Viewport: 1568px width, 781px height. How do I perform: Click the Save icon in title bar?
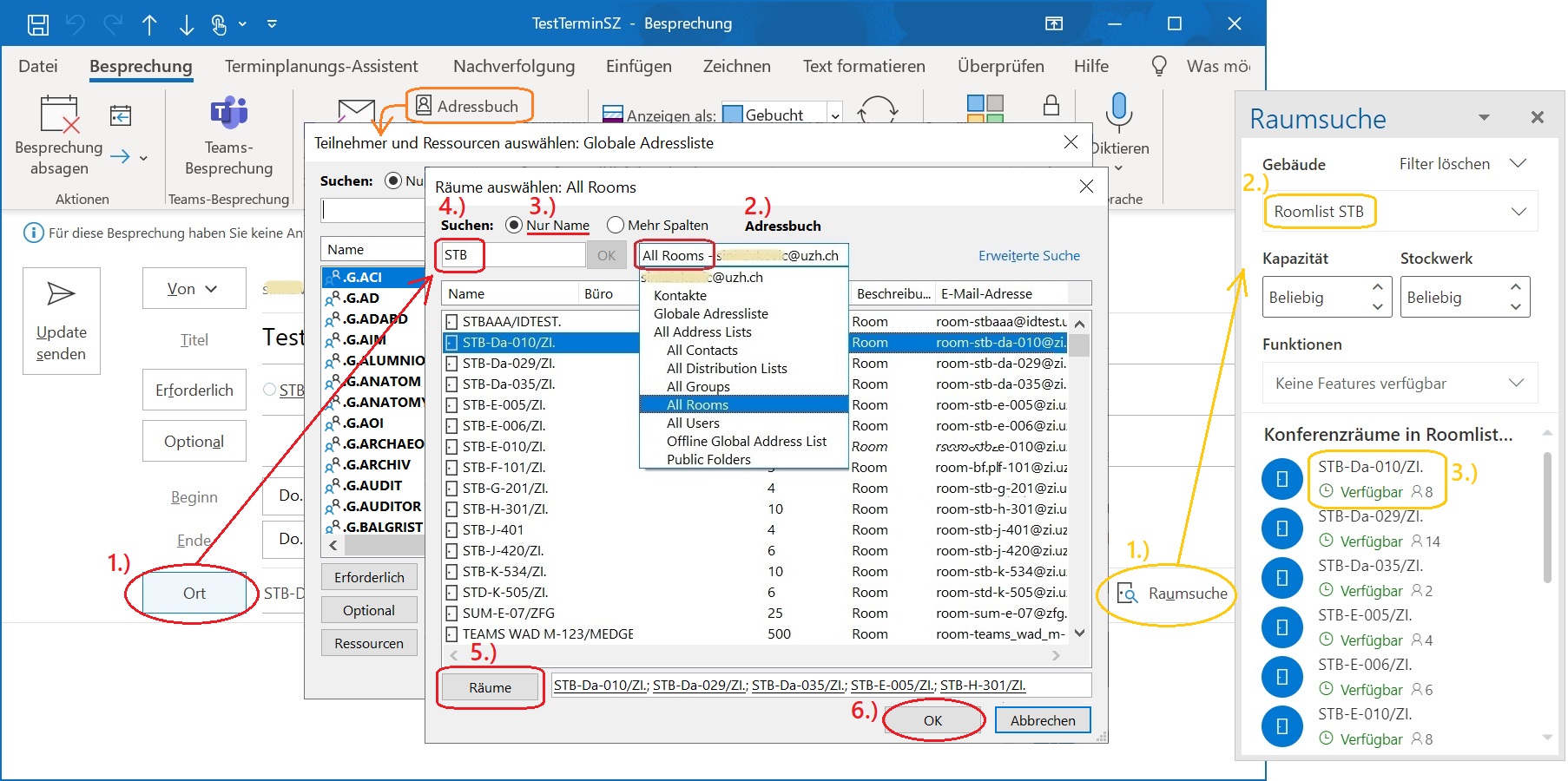38,24
